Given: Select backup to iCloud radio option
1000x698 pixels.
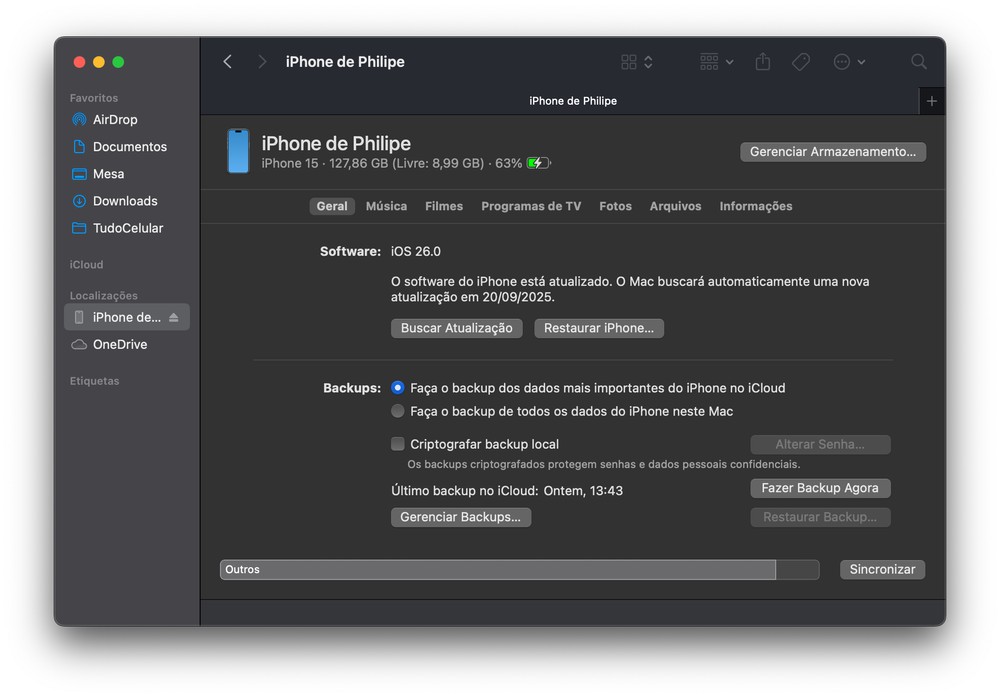Looking at the screenshot, I should coord(398,388).
